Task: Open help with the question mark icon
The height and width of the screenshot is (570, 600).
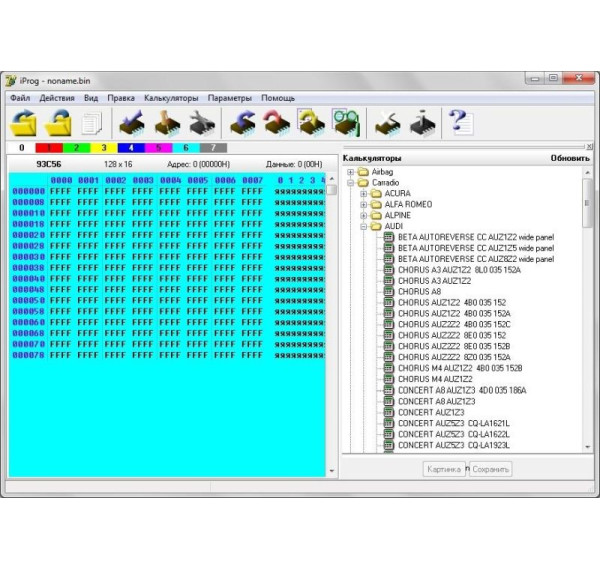Action: tap(459, 123)
